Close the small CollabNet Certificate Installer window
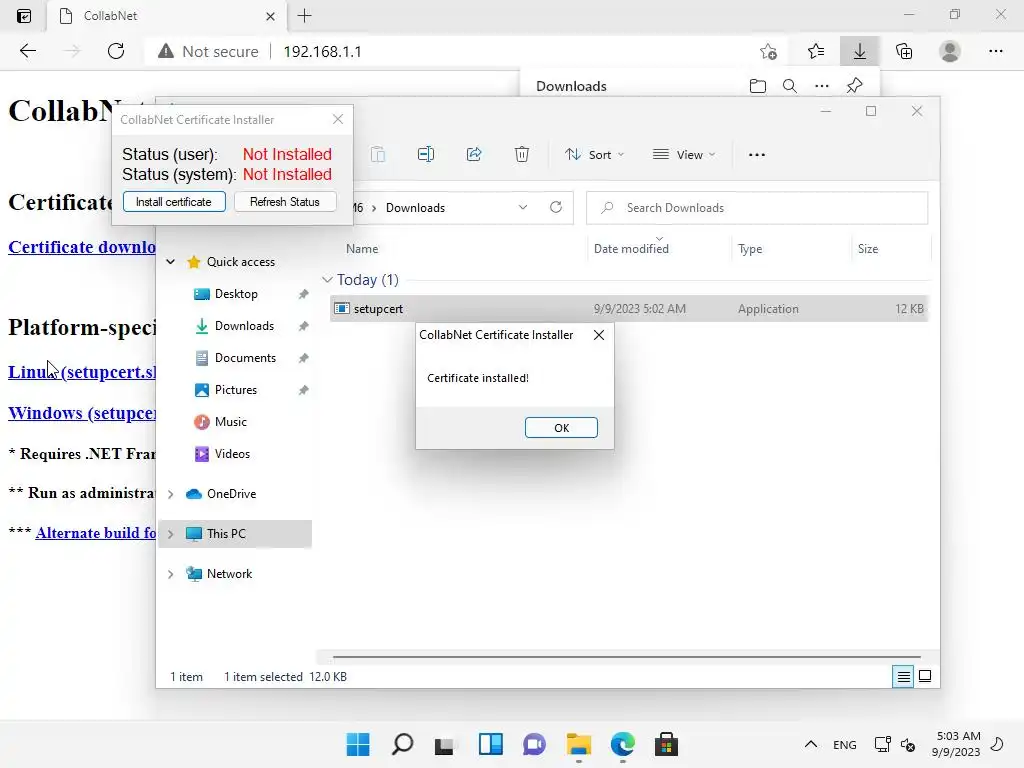 (338, 119)
